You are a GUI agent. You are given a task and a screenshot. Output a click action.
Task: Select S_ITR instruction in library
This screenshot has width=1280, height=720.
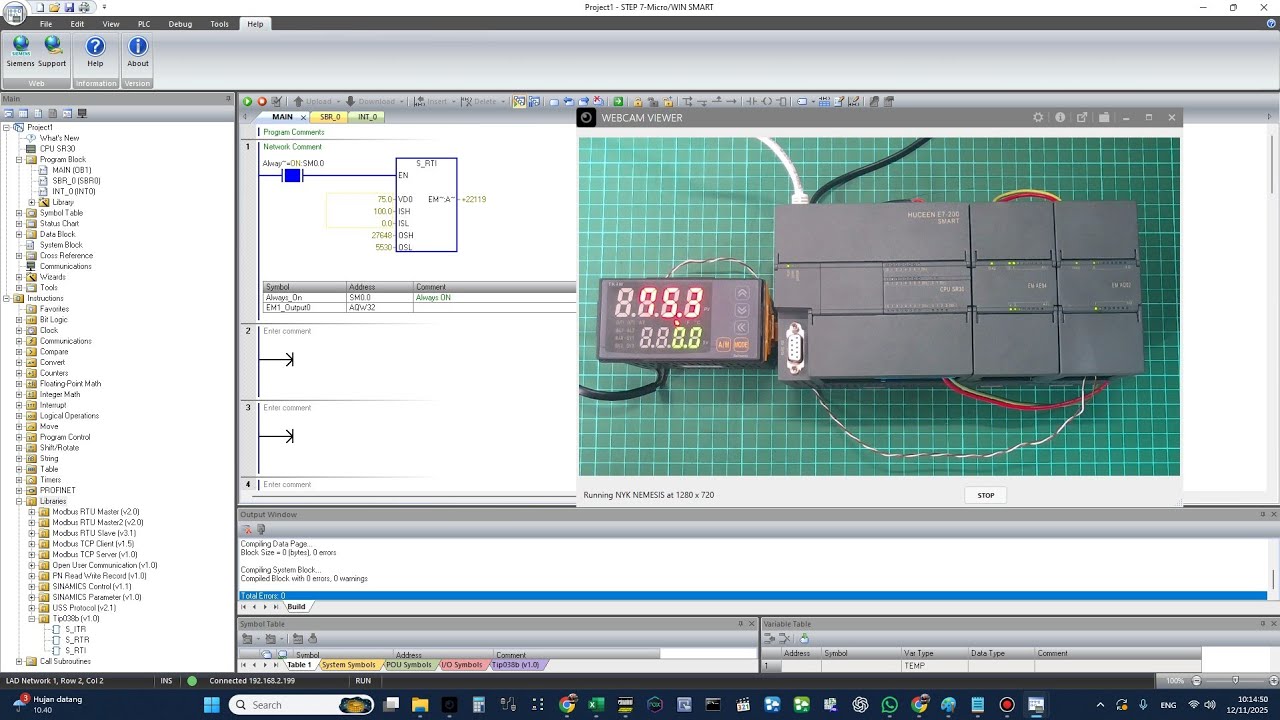click(76, 629)
